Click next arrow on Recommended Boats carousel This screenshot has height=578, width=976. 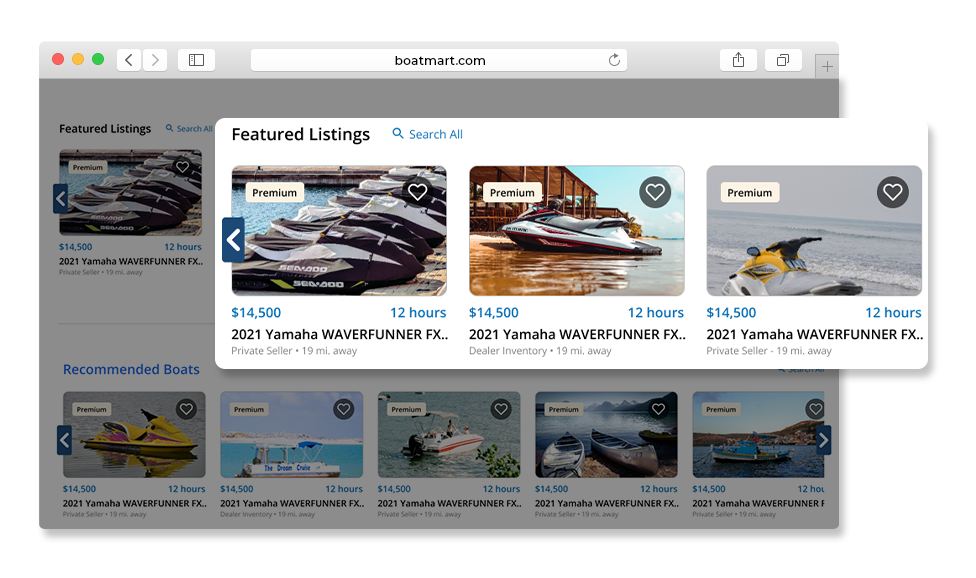pyautogui.click(x=824, y=440)
